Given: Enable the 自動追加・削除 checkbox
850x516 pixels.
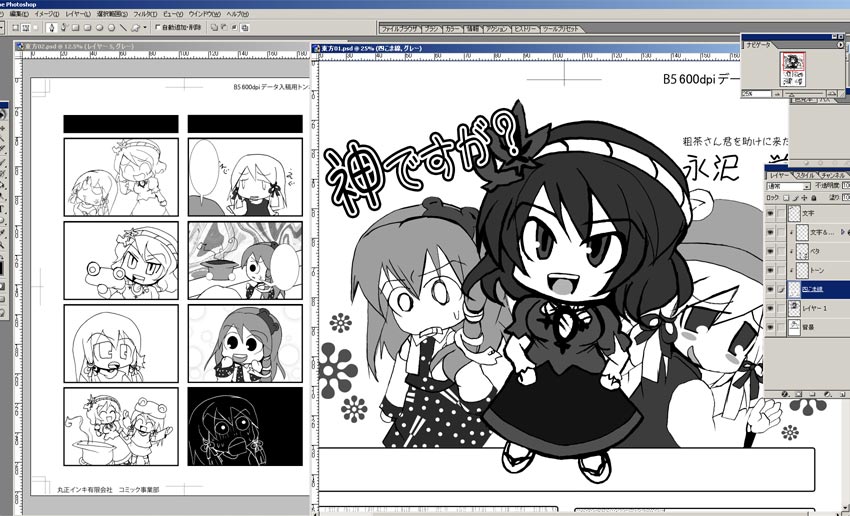Looking at the screenshot, I should [158, 27].
